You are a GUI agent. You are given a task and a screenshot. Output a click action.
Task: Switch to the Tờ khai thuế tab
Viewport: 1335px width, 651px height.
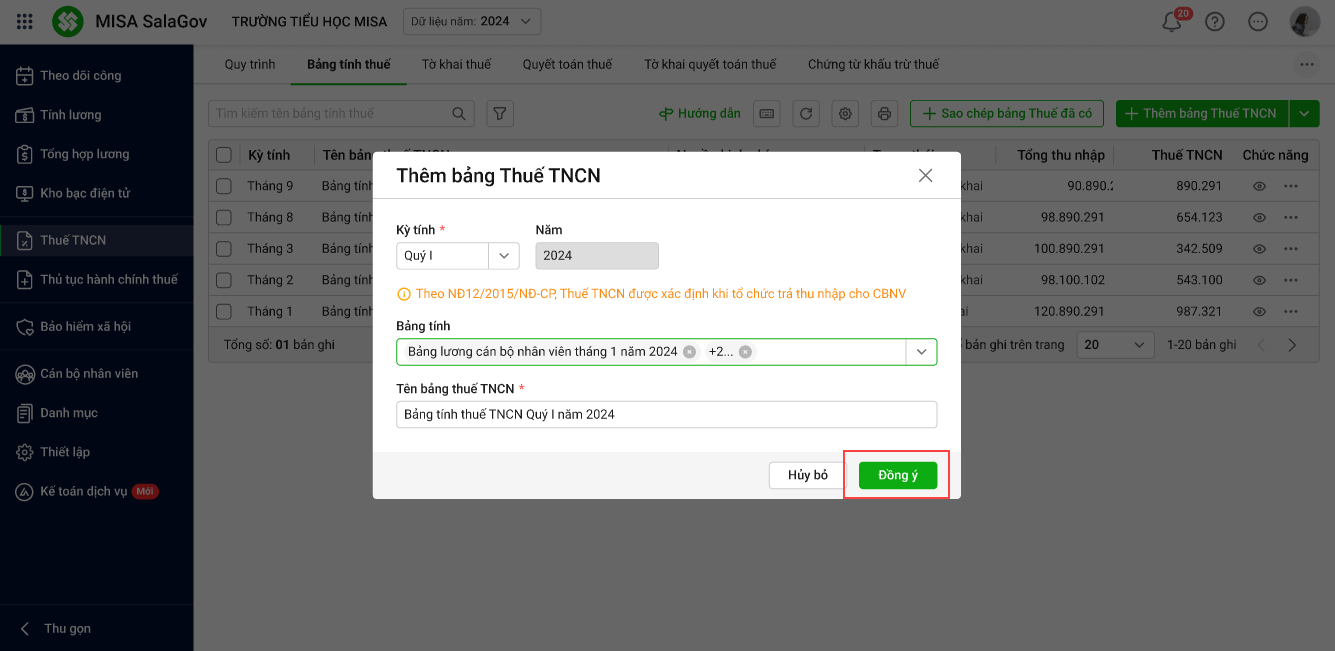tap(456, 65)
